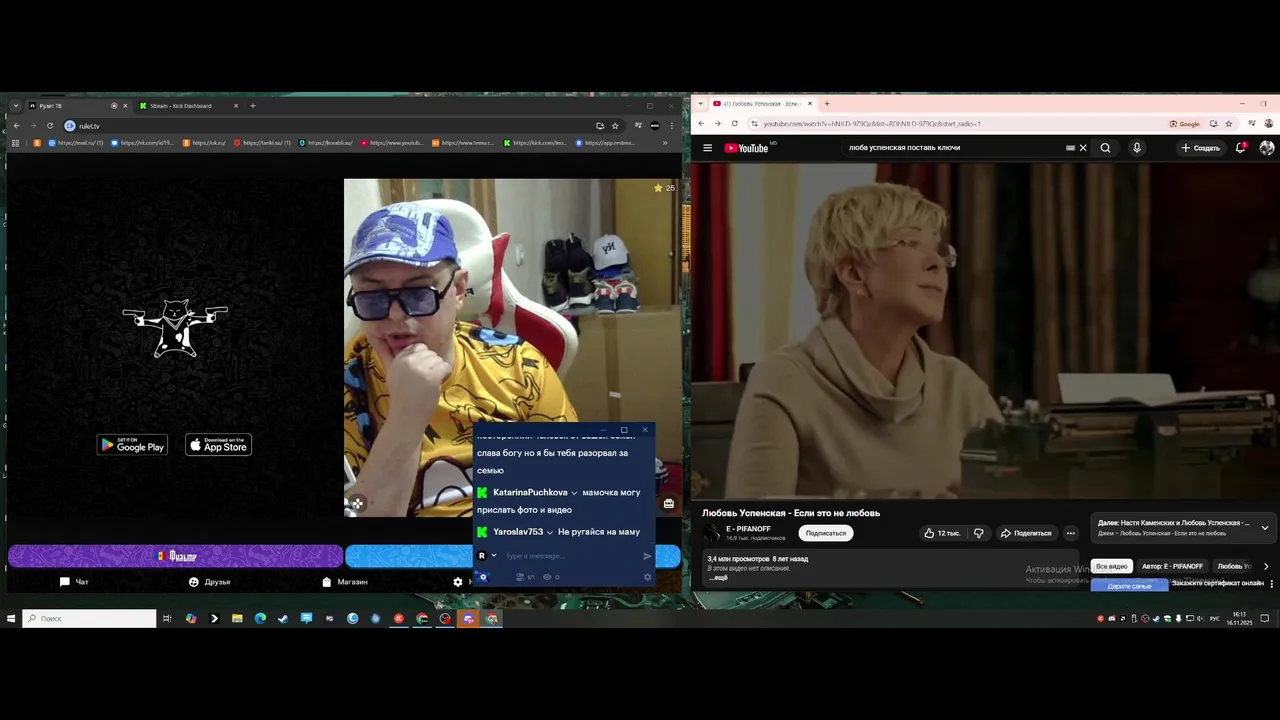The width and height of the screenshot is (1280, 720).
Task: Open the Магазин section on rulet.tv
Action: coord(344,582)
